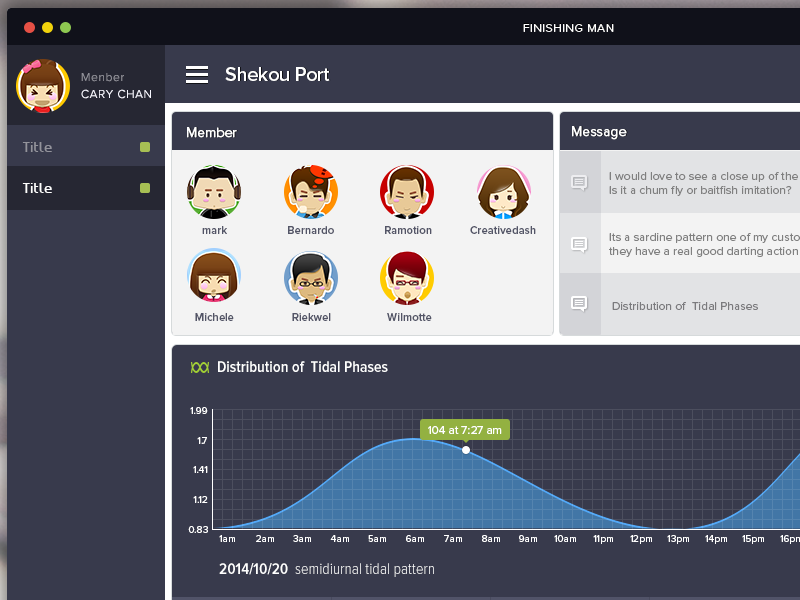Viewport: 800px width, 600px height.
Task: Open Wilmotte's member avatar
Action: pyautogui.click(x=407, y=277)
